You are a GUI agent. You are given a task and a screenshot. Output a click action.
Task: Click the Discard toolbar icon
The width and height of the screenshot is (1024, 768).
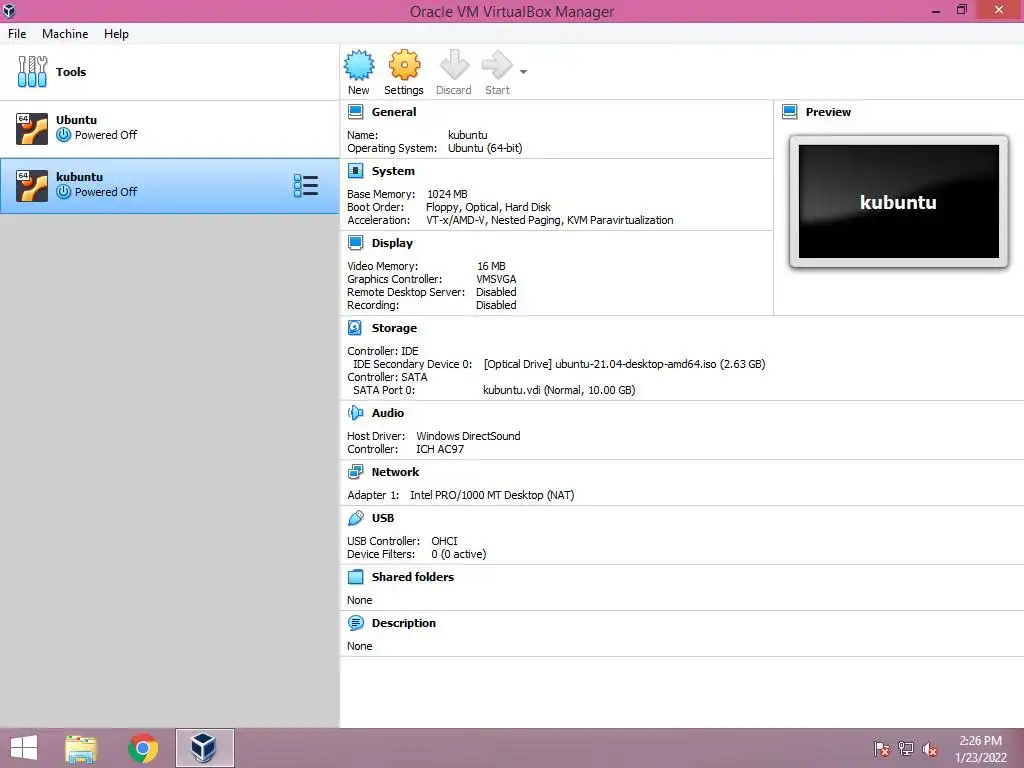click(x=454, y=65)
